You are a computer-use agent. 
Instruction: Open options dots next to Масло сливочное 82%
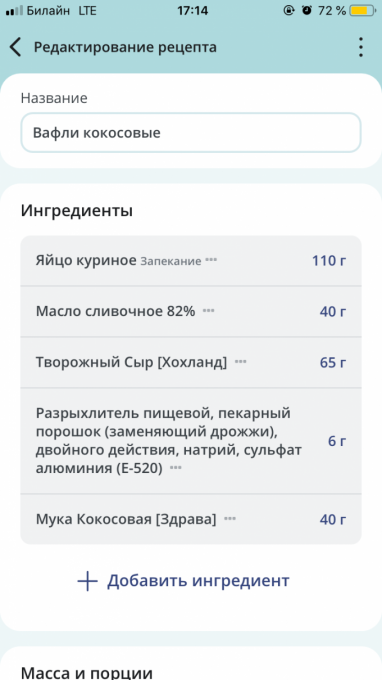coord(209,311)
